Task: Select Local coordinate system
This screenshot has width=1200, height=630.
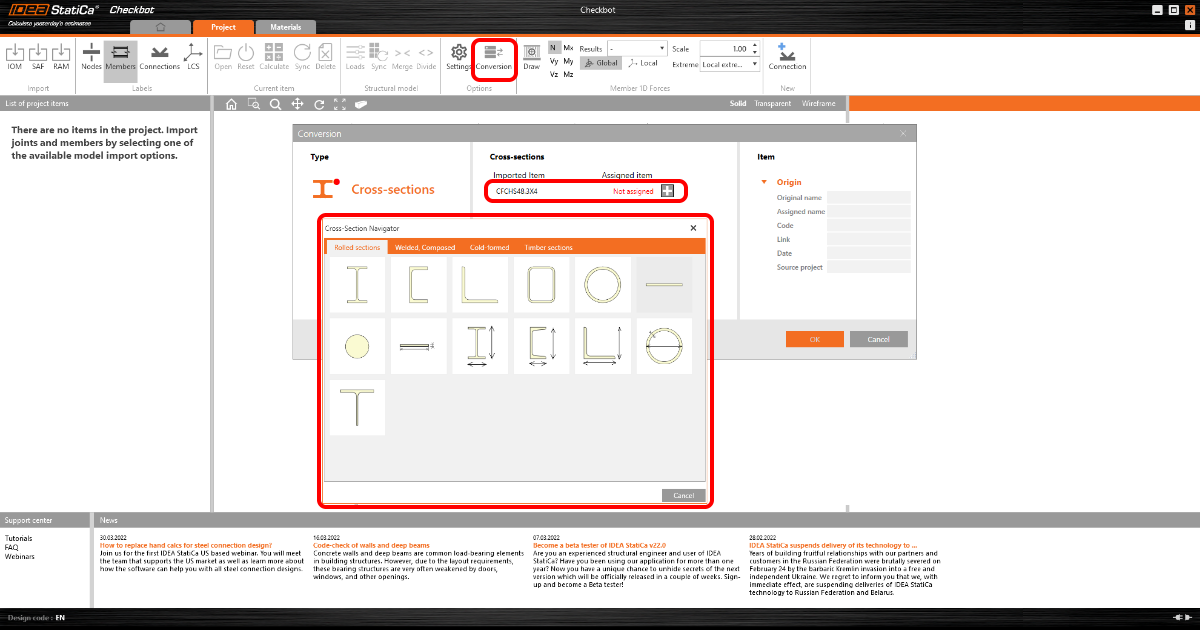Action: tap(643, 62)
